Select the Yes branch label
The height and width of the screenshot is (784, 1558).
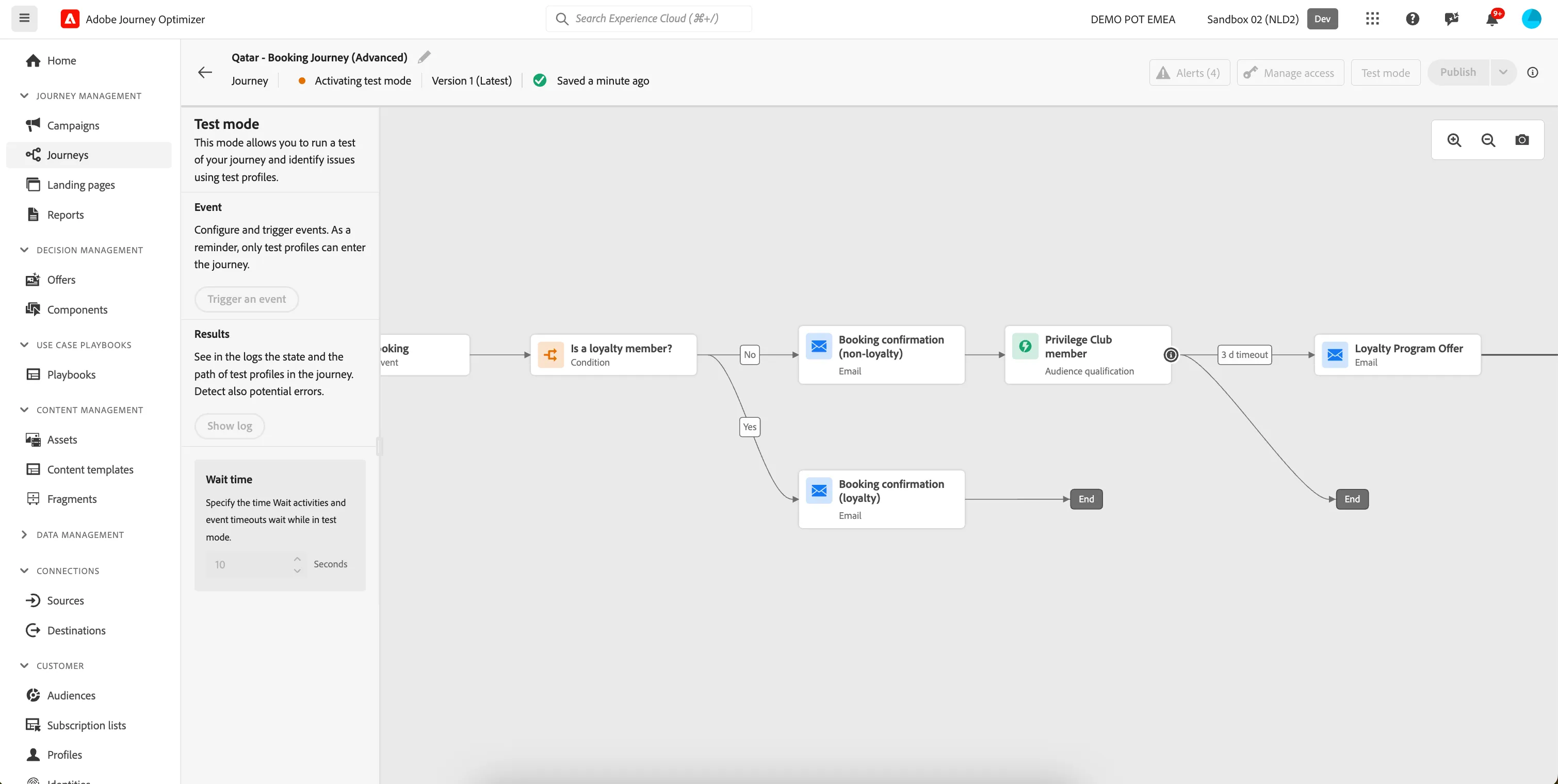click(750, 427)
